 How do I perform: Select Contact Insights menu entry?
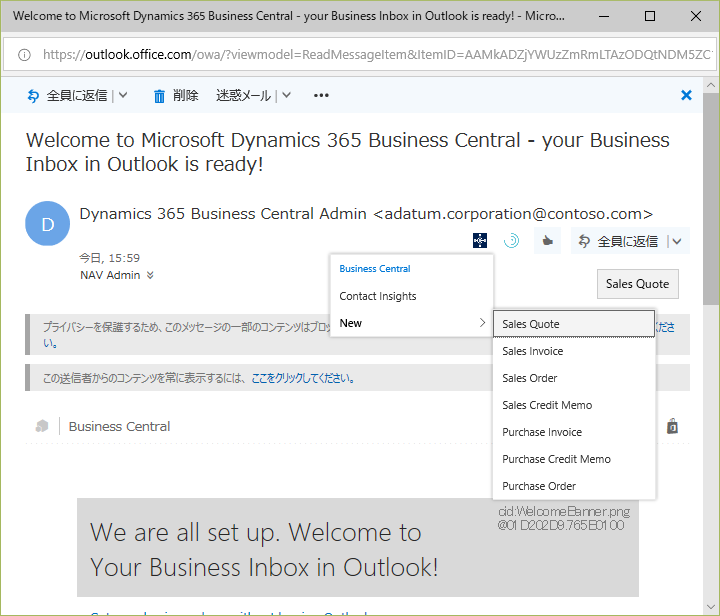(377, 296)
